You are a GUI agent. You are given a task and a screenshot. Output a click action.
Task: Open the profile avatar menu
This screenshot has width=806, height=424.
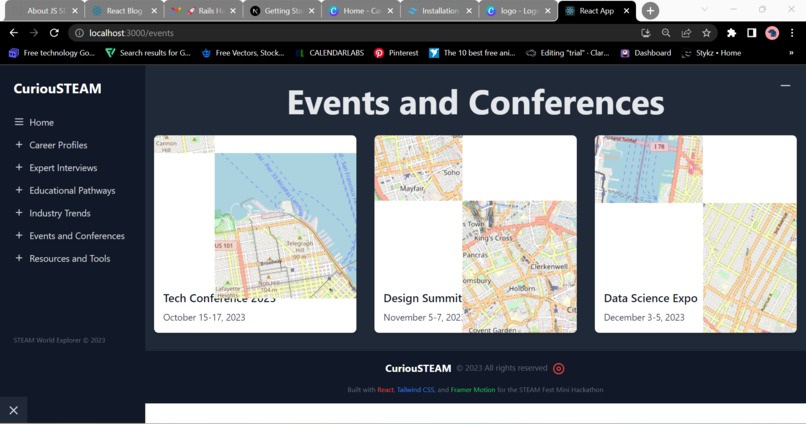click(772, 33)
